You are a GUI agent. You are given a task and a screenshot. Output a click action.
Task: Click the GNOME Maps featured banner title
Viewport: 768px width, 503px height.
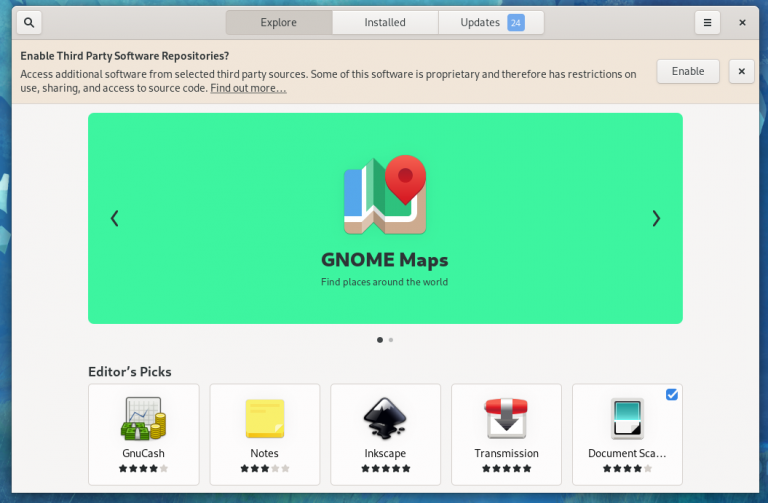tap(385, 260)
